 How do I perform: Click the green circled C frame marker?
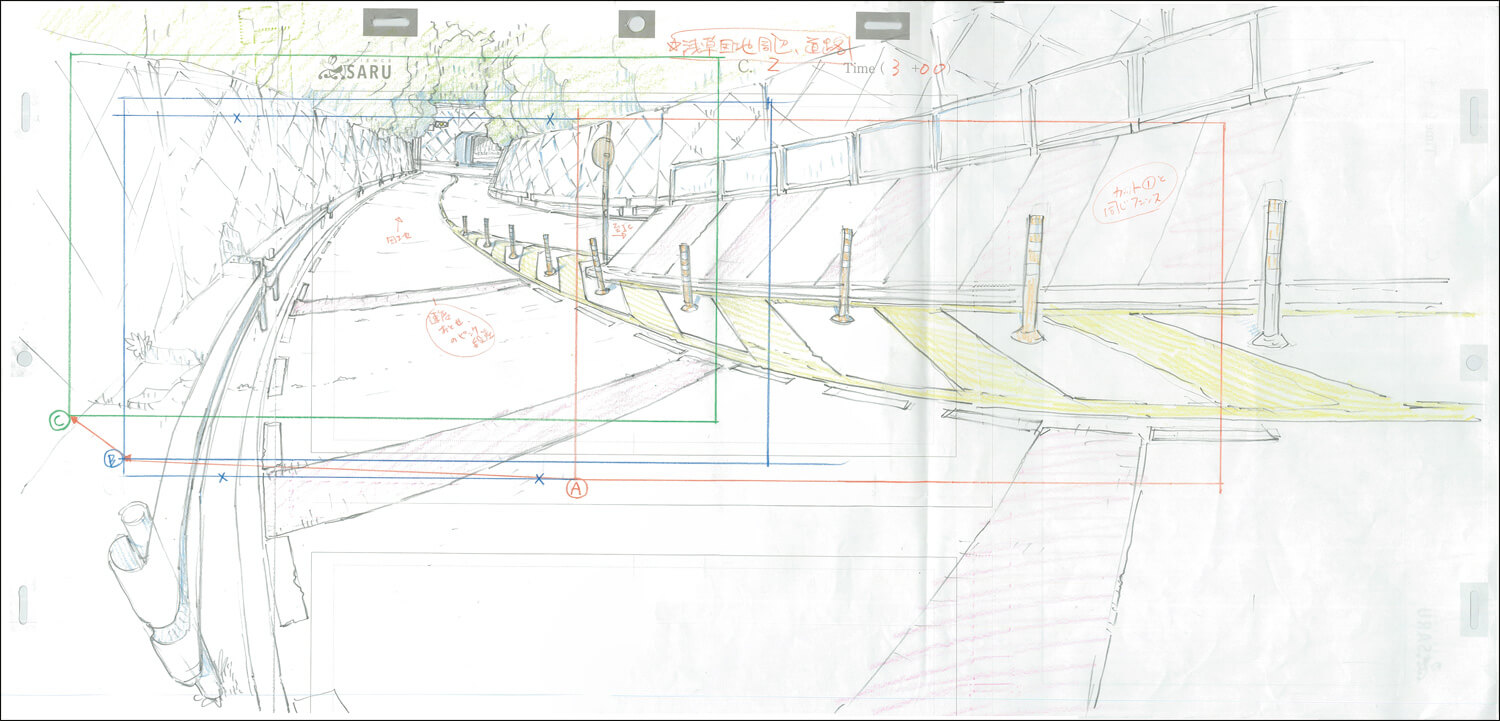point(59,421)
